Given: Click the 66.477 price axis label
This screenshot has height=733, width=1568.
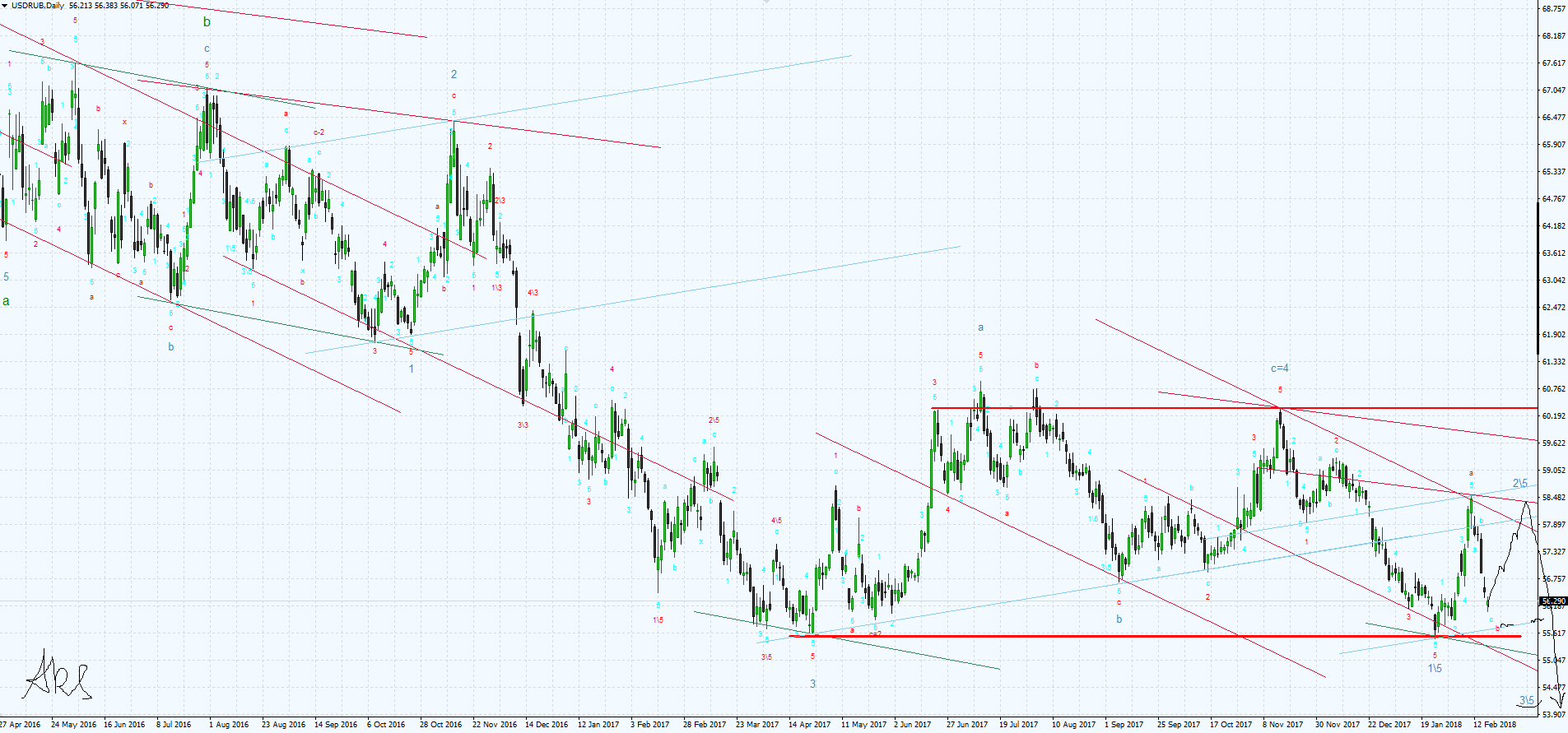Looking at the screenshot, I should [1554, 118].
